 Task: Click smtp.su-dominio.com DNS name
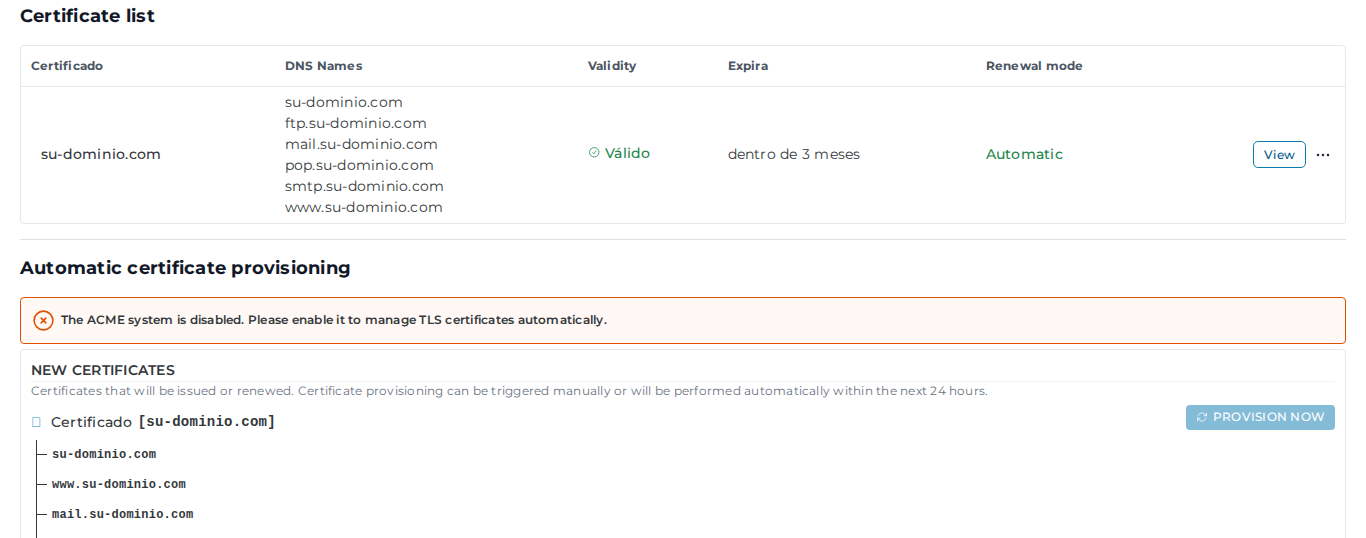[364, 186]
